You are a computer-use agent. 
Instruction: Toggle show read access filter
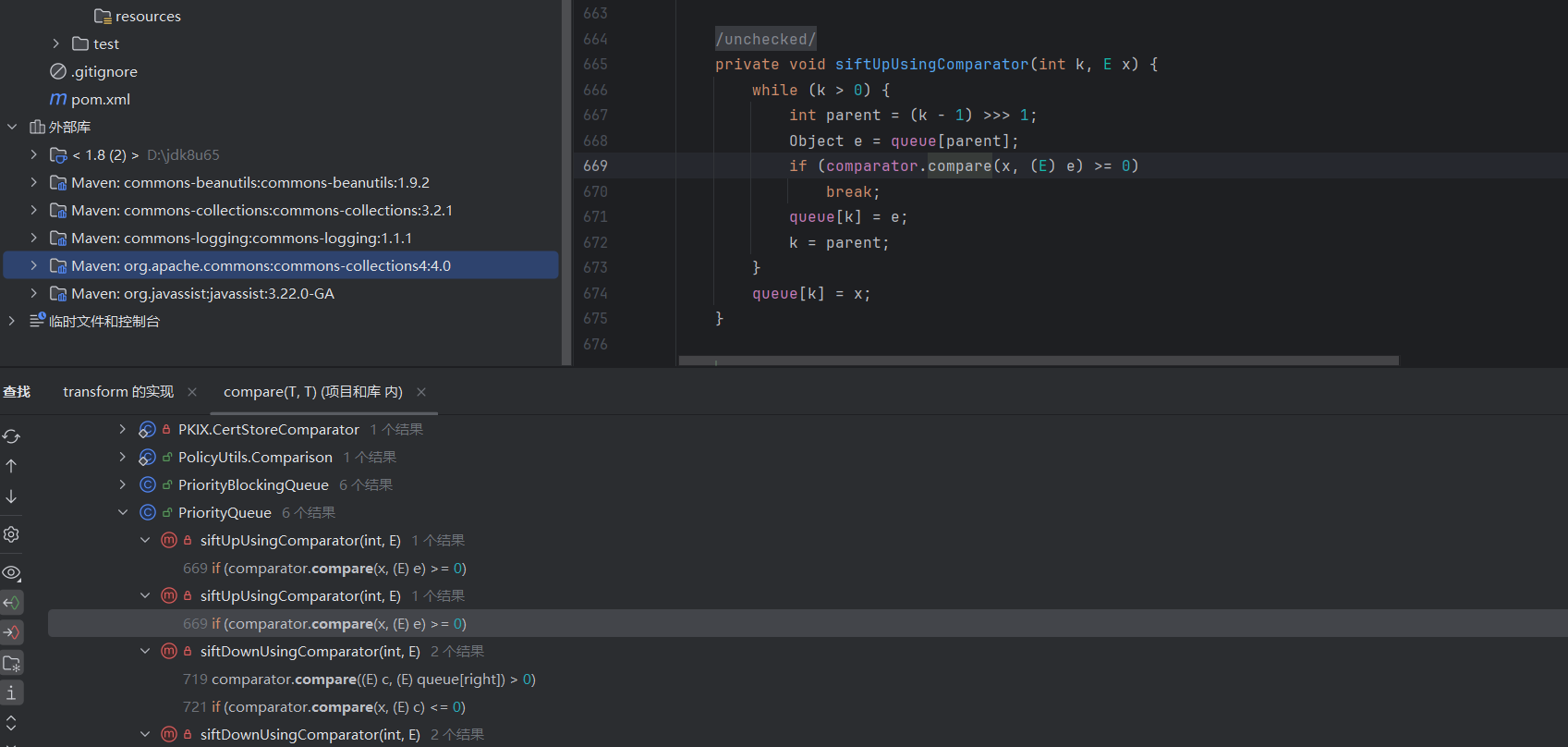click(11, 603)
